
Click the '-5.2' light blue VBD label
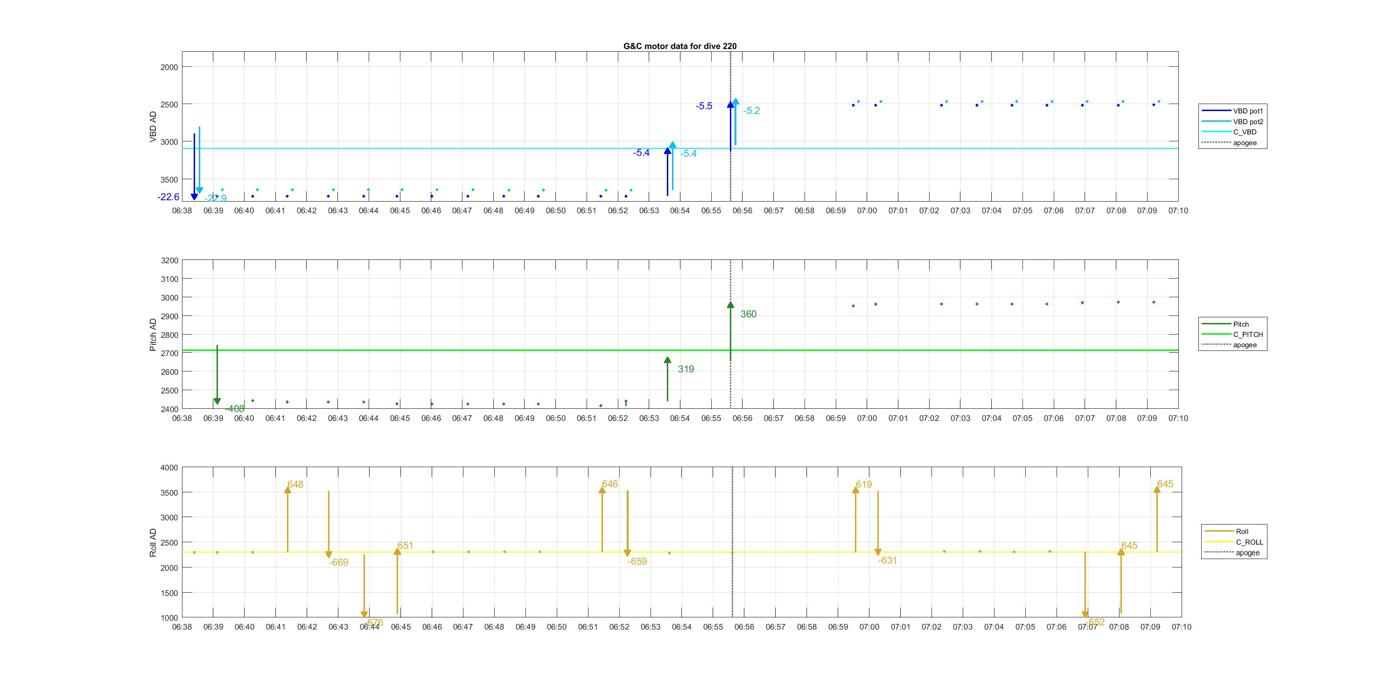(x=751, y=111)
